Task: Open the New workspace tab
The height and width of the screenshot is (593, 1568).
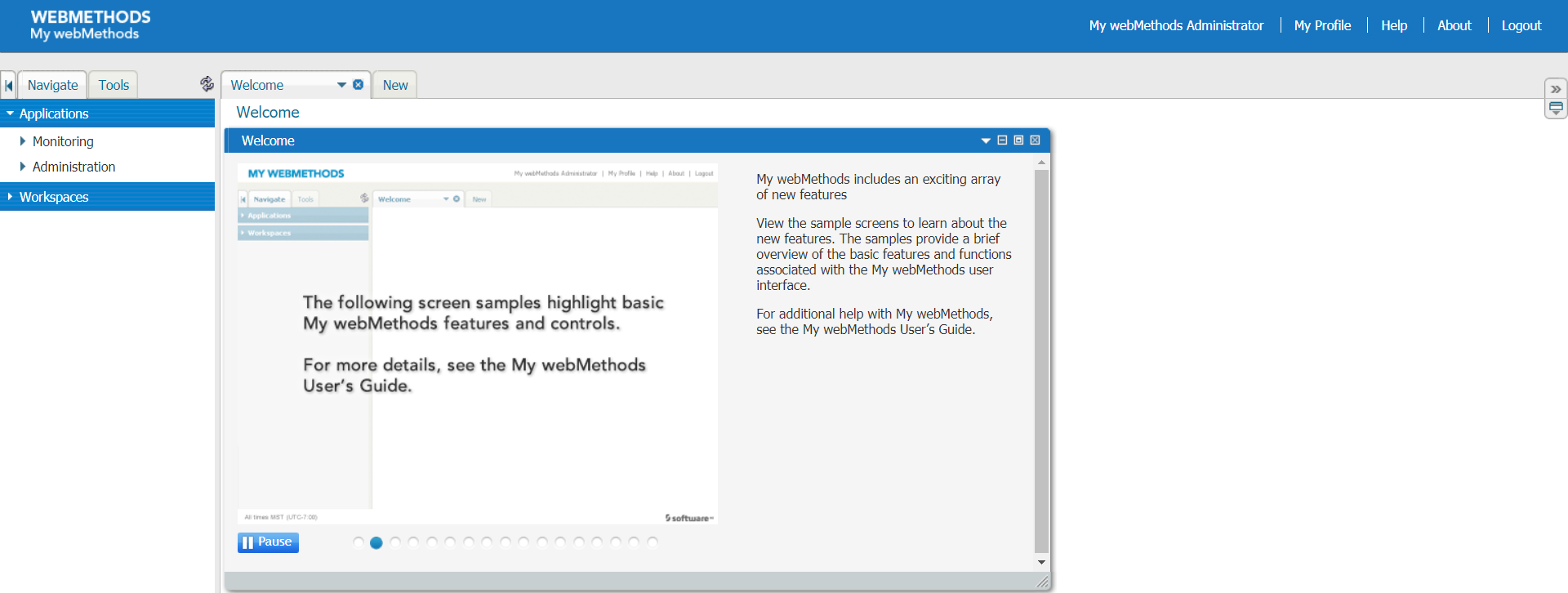Action: 395,85
